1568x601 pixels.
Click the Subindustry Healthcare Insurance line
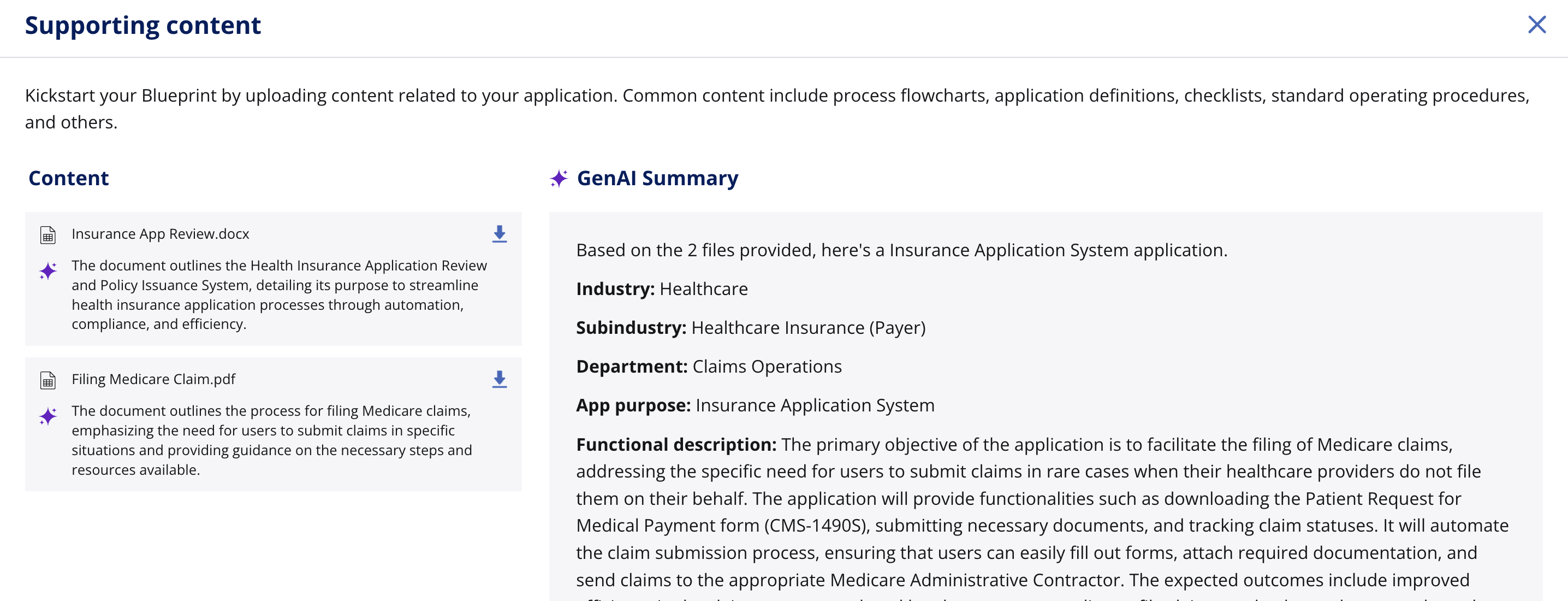[750, 328]
